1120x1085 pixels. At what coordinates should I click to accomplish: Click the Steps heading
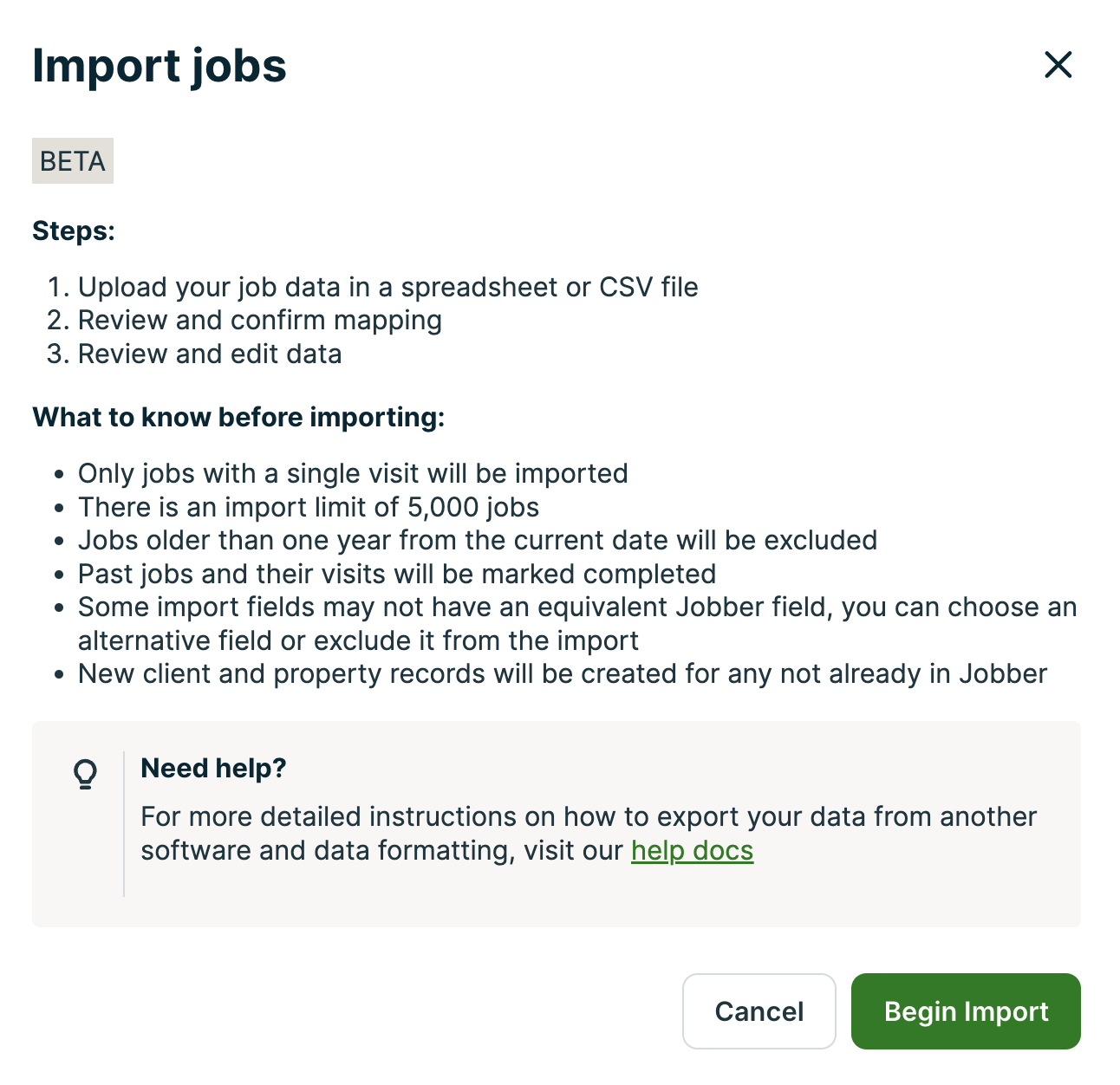coord(74,231)
